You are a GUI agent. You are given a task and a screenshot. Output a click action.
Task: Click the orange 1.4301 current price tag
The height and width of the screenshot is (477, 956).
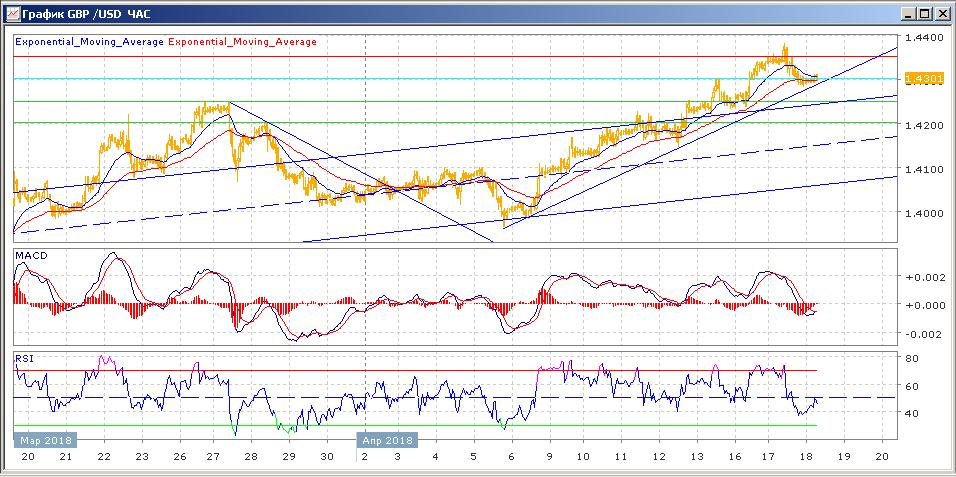[920, 78]
